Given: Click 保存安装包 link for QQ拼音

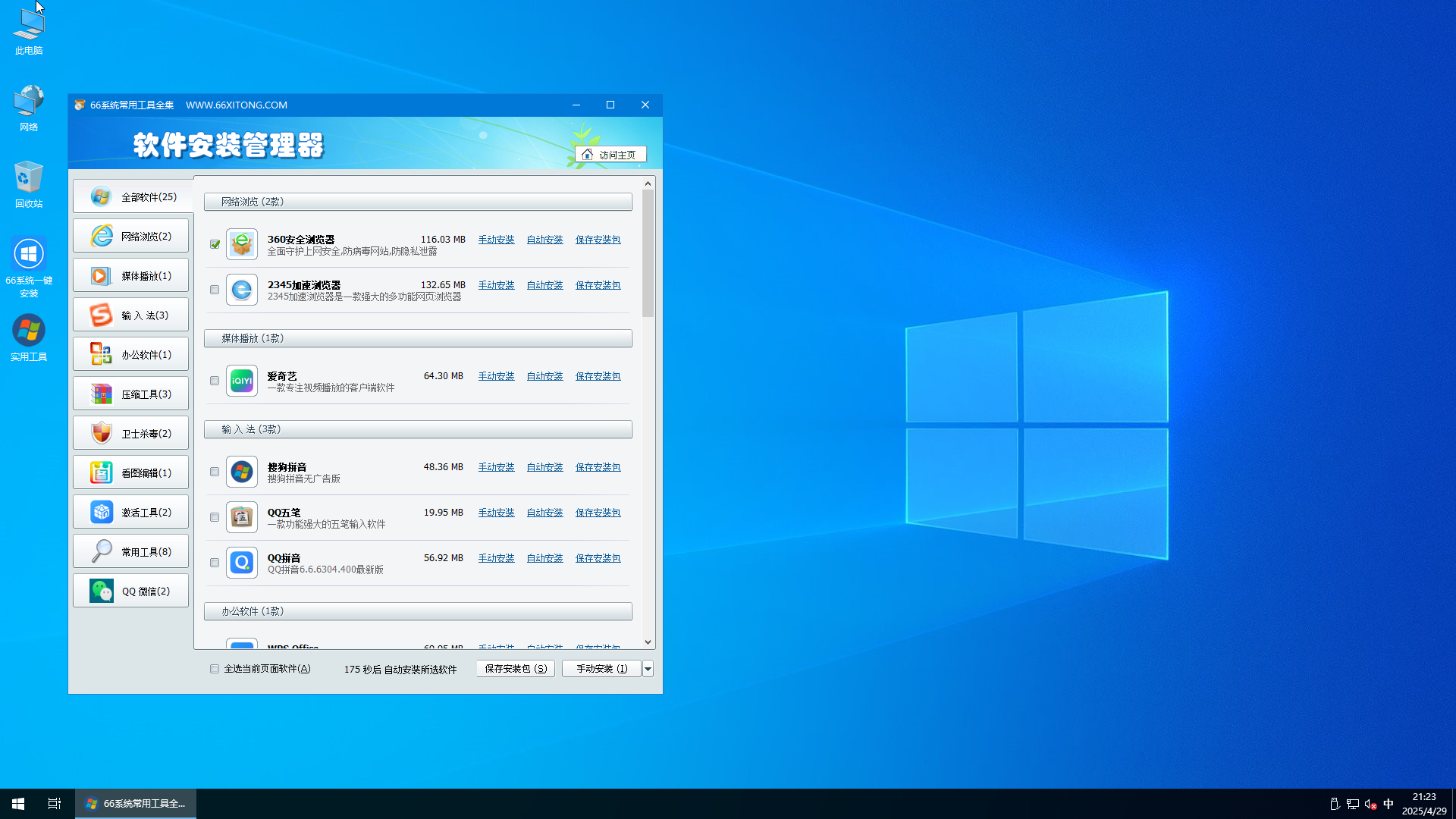Looking at the screenshot, I should 598,558.
